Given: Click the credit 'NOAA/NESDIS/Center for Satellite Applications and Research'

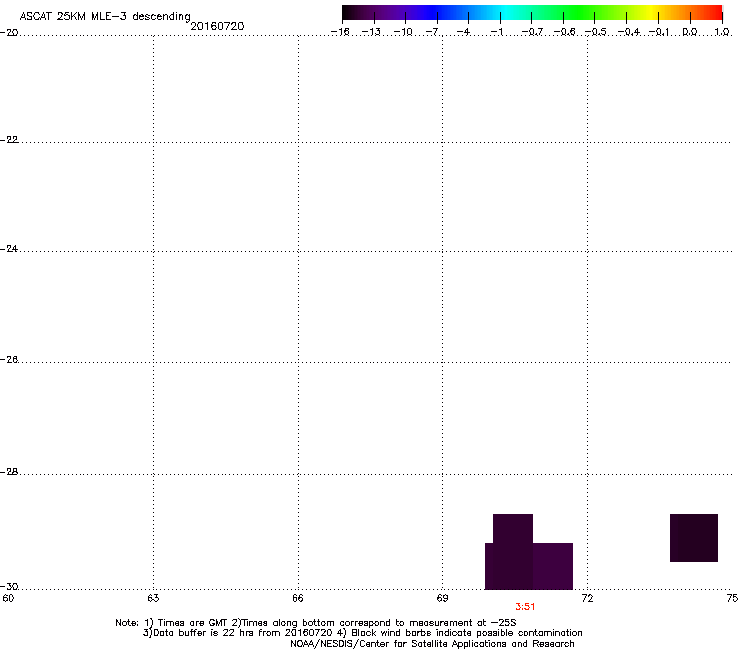Looking at the screenshot, I should (x=432, y=644).
